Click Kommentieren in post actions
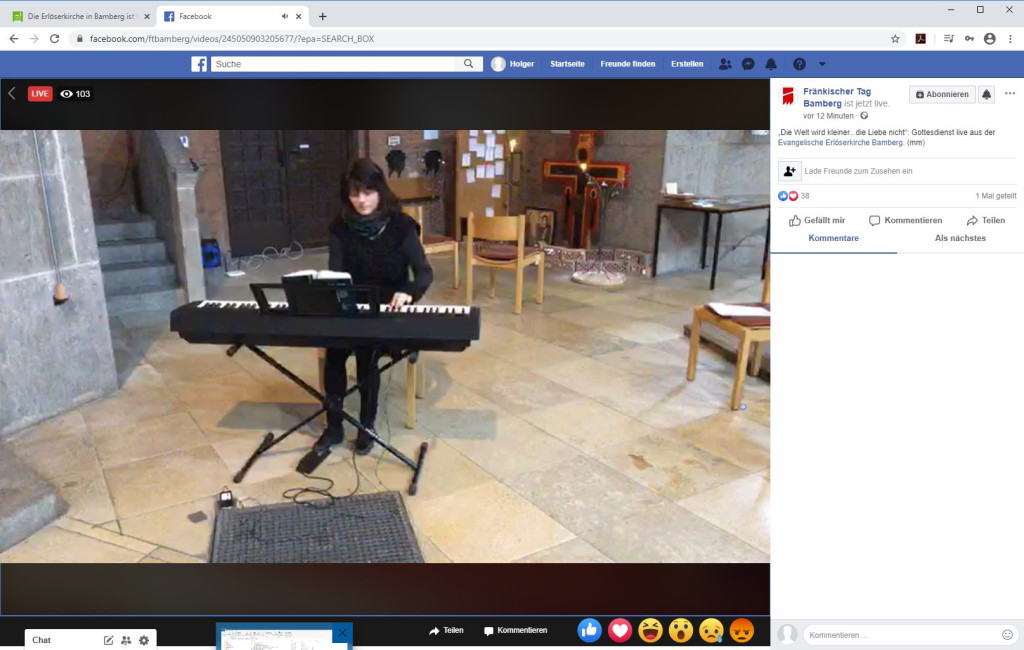This screenshot has height=650, width=1024. pos(906,220)
